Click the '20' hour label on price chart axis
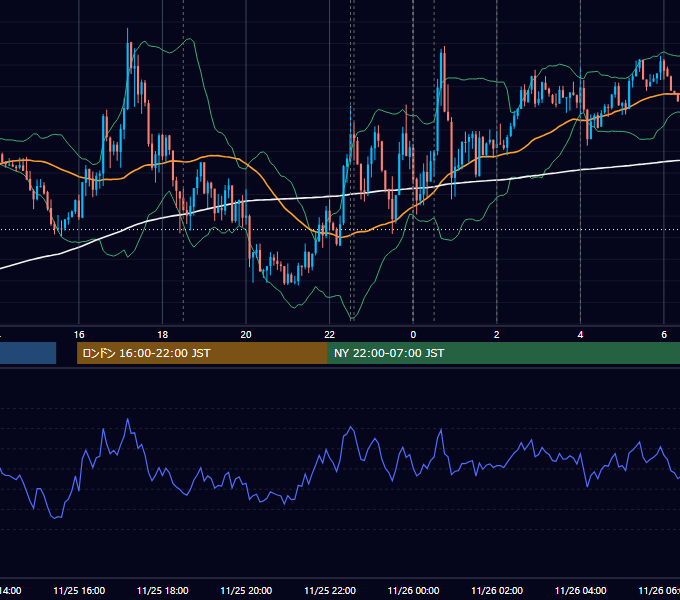 (x=246, y=335)
